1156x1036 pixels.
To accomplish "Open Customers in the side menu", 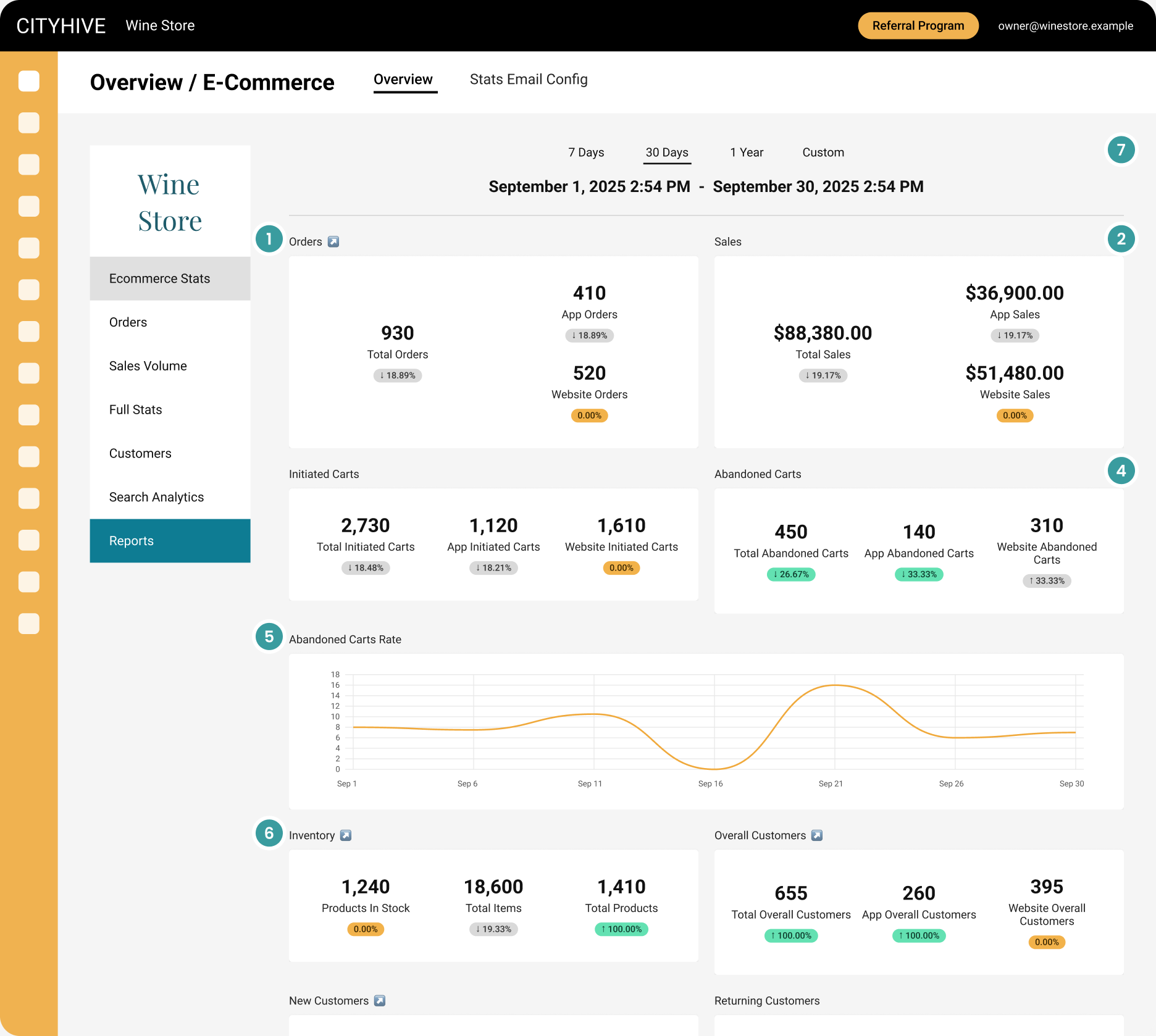I will 170,454.
